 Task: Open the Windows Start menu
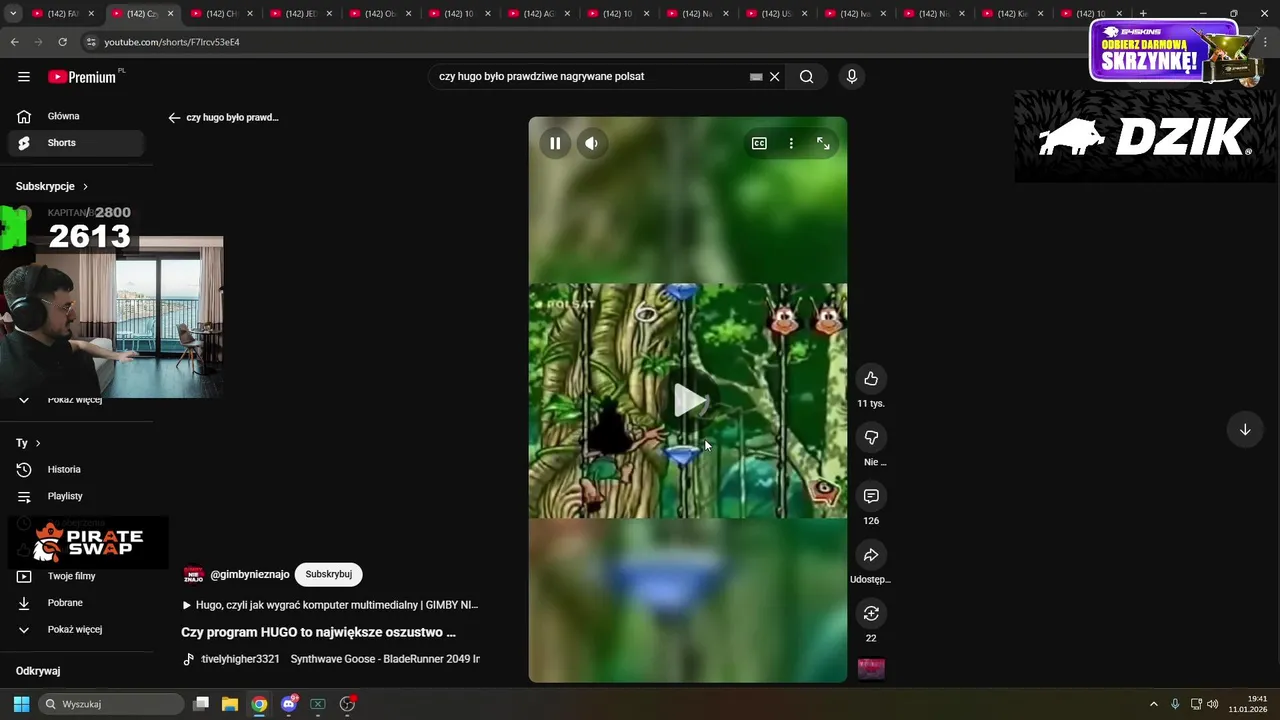click(x=21, y=704)
